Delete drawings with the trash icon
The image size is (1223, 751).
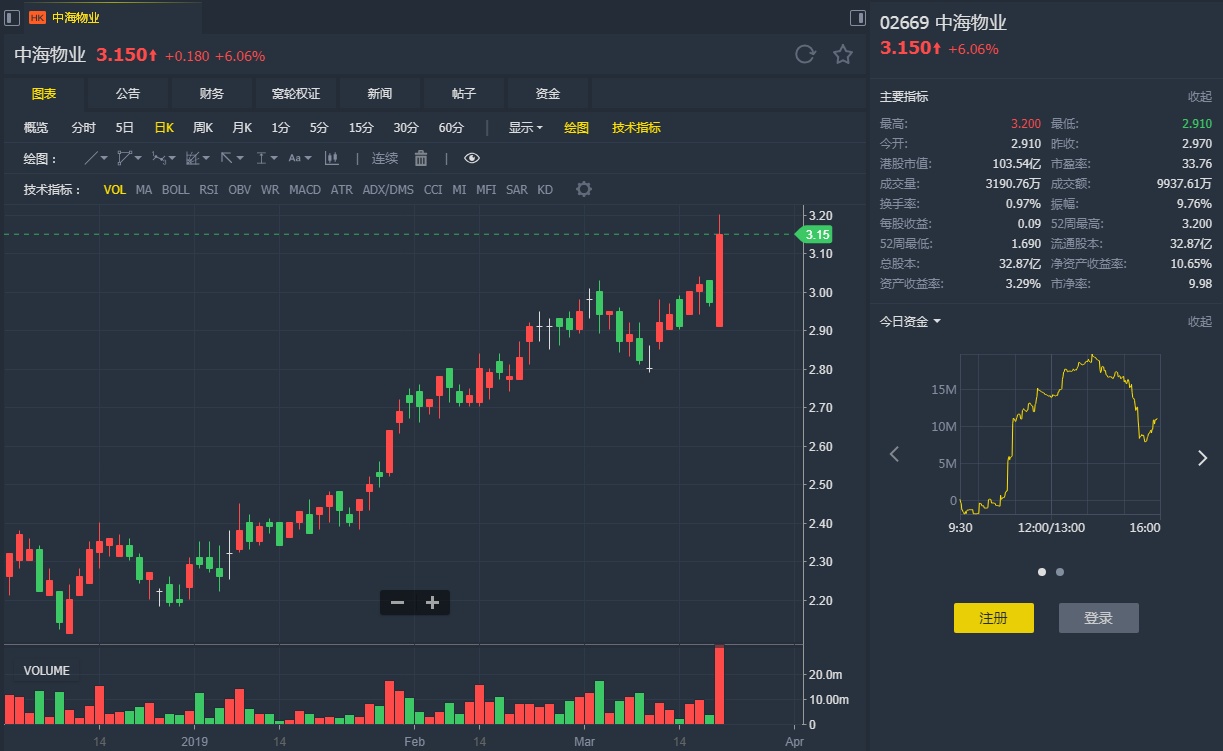pyautogui.click(x=421, y=158)
